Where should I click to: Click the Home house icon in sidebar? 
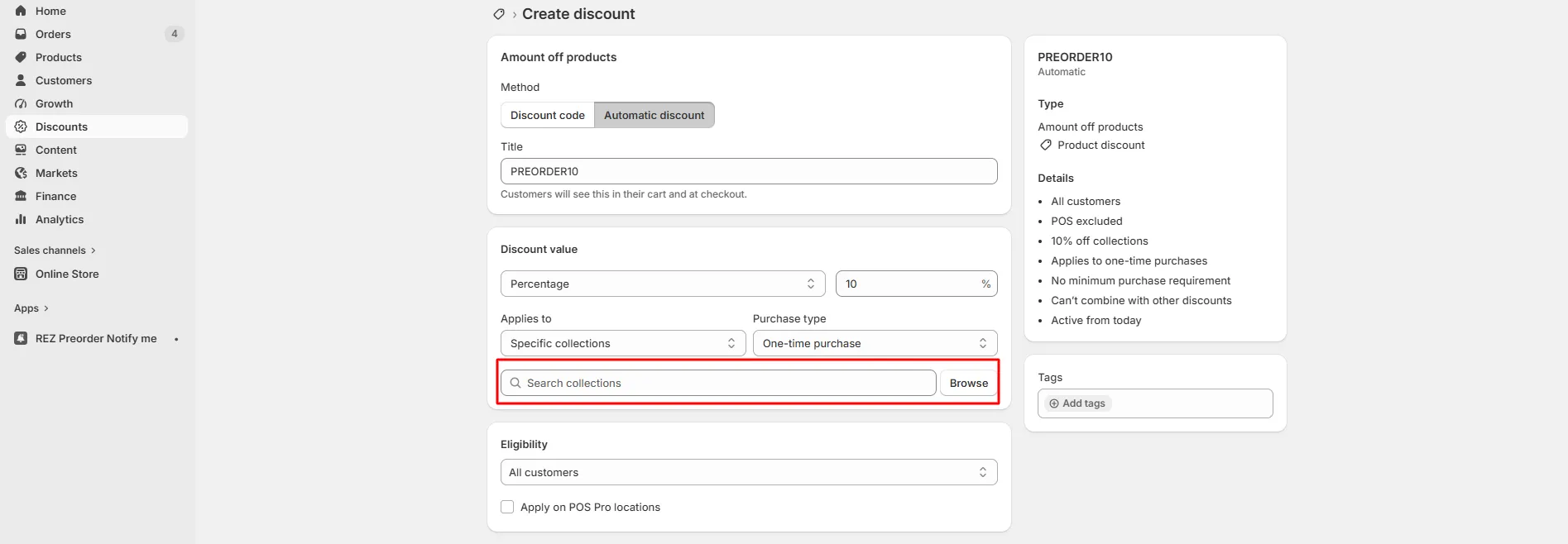click(x=21, y=11)
